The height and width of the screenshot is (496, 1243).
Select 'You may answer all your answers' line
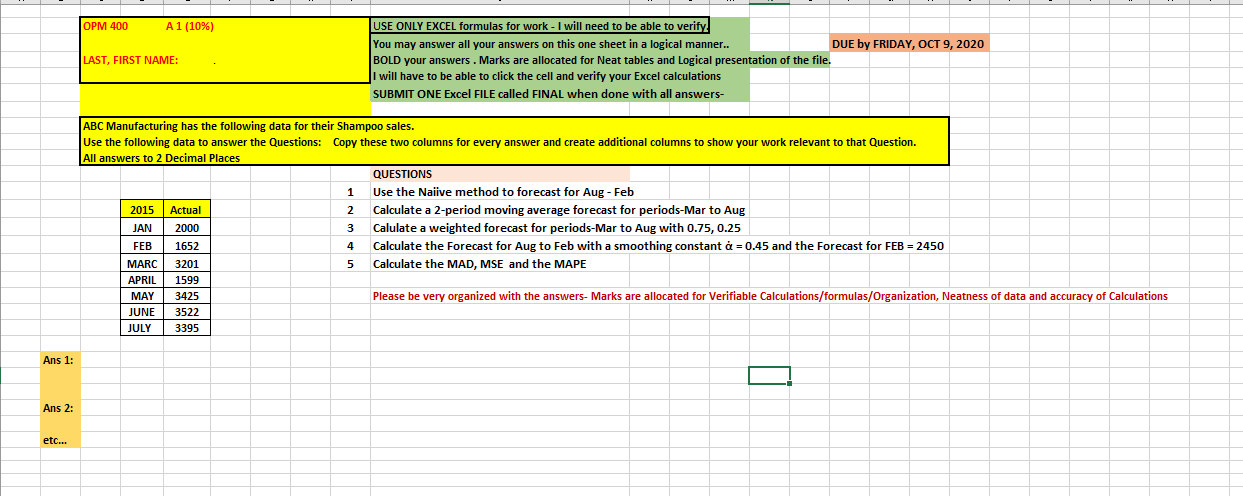(x=551, y=44)
